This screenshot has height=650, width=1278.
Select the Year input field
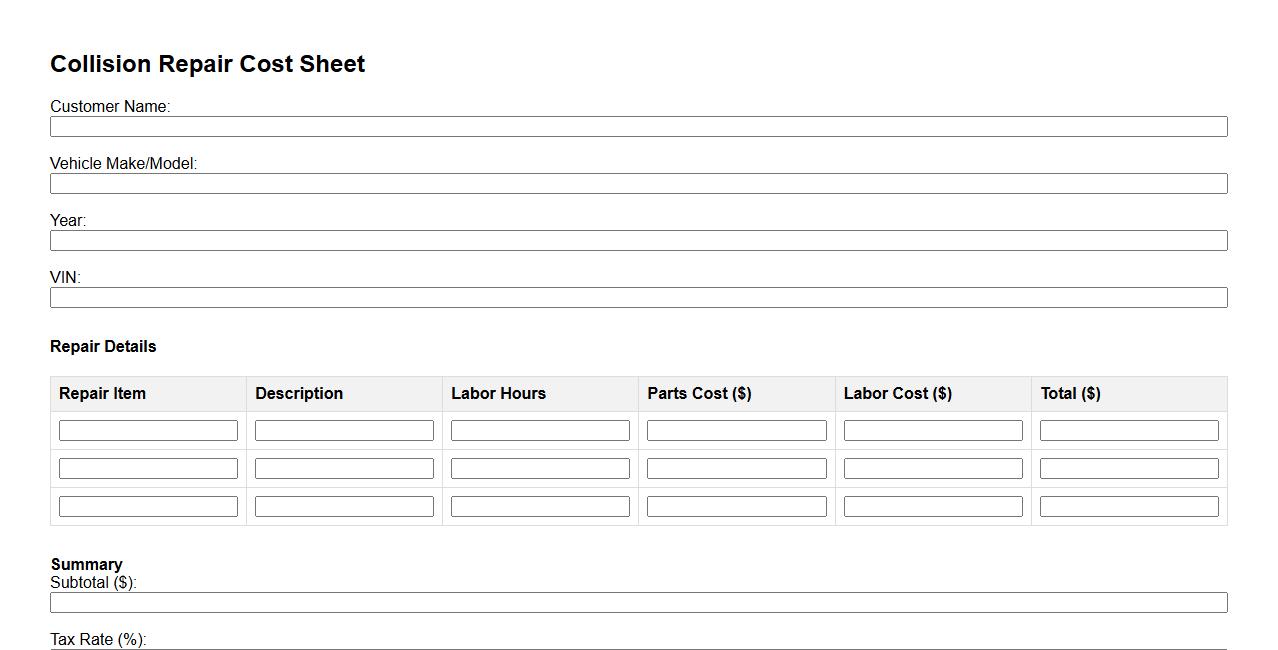tap(638, 240)
